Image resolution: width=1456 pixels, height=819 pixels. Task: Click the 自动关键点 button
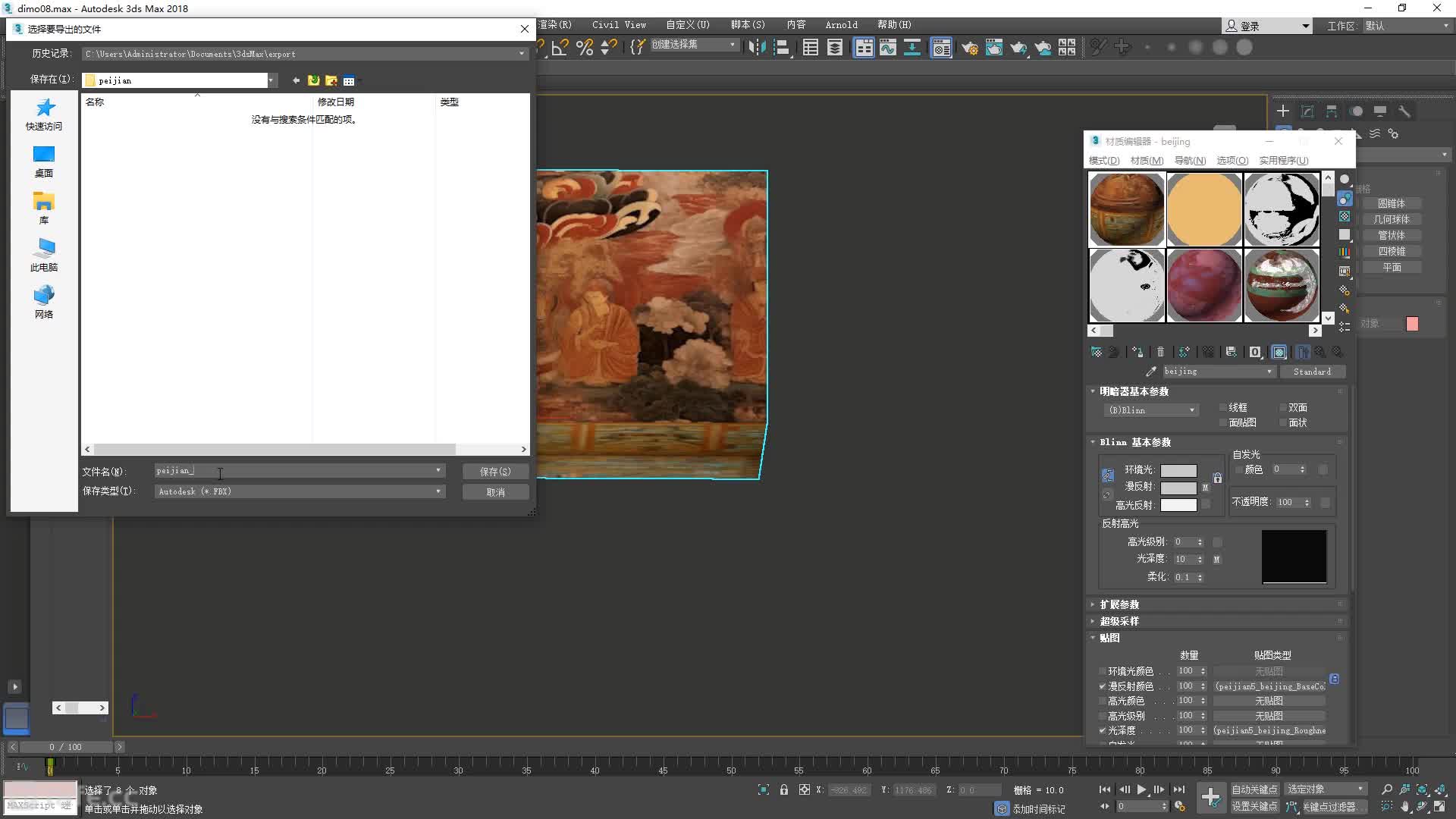(1254, 789)
